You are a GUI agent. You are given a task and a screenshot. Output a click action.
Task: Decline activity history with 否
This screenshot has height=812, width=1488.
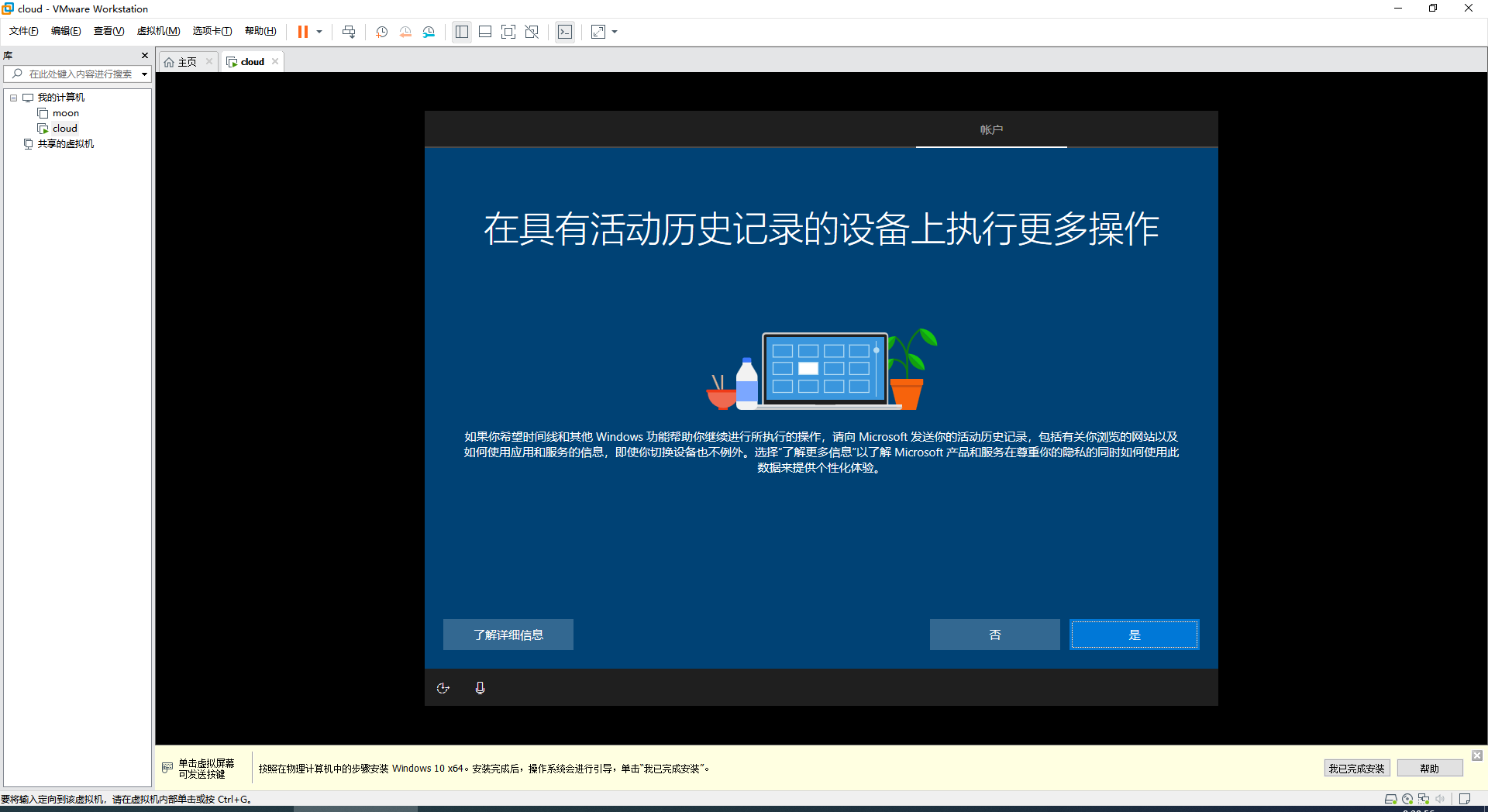coord(995,635)
